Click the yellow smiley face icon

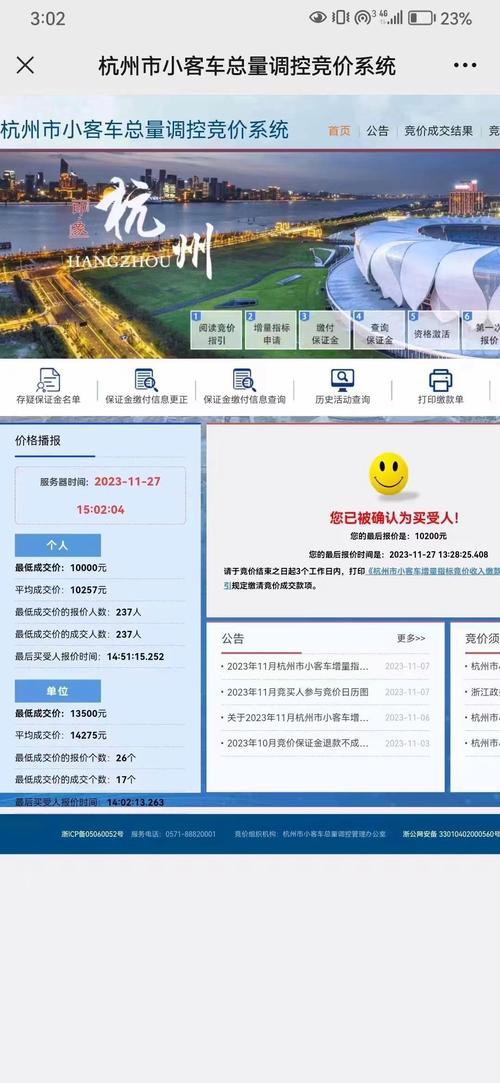(x=389, y=474)
